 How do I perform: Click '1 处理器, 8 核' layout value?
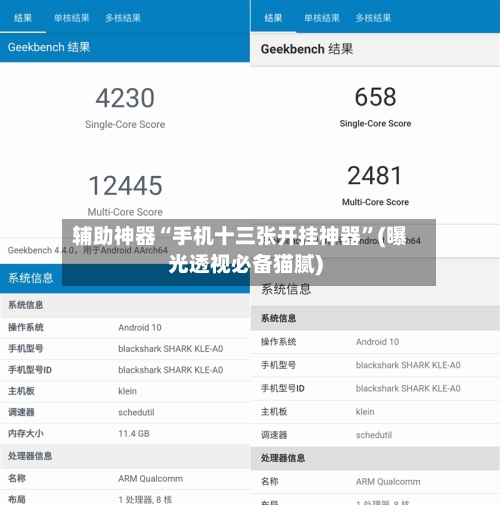click(x=145, y=499)
